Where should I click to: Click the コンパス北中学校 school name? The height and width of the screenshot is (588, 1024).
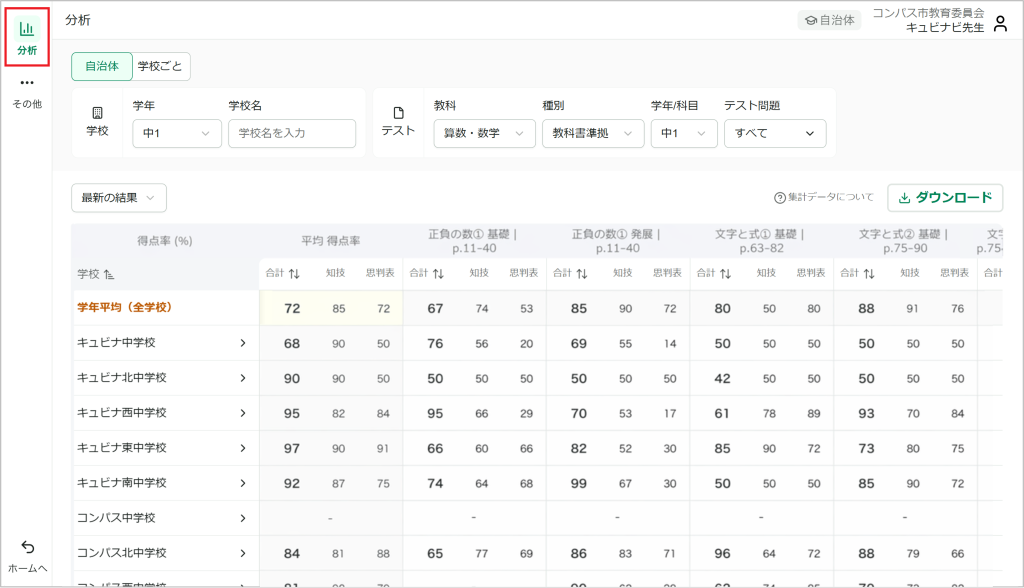(121, 553)
